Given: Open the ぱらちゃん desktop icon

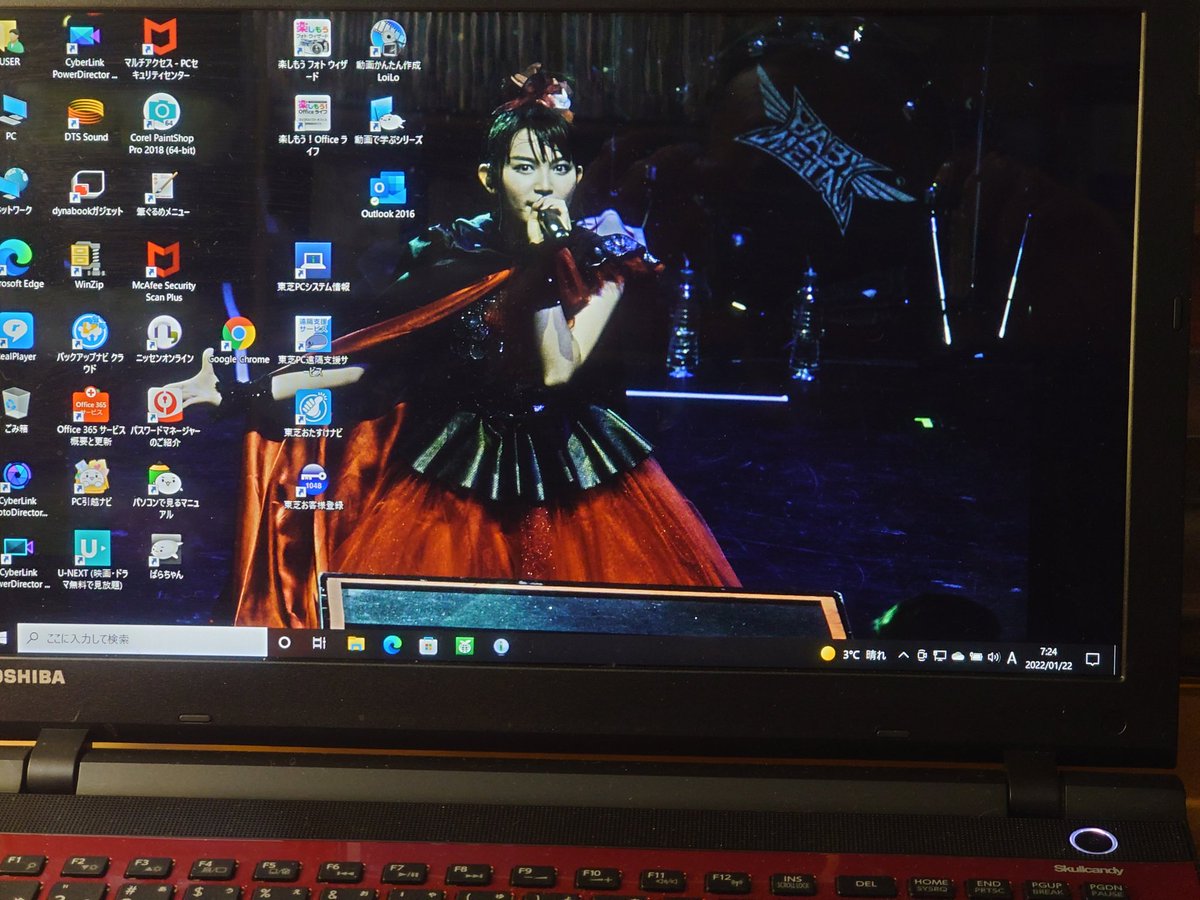Looking at the screenshot, I should [166, 555].
